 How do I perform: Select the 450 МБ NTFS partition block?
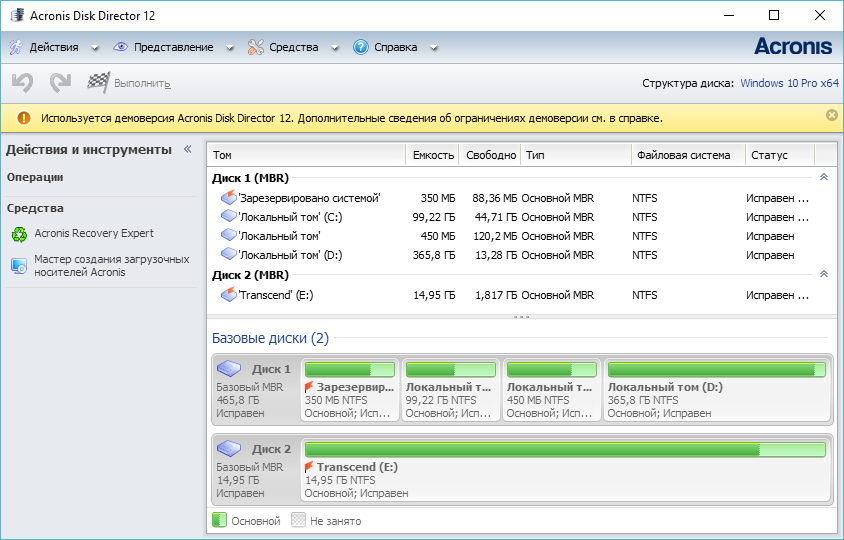click(552, 390)
